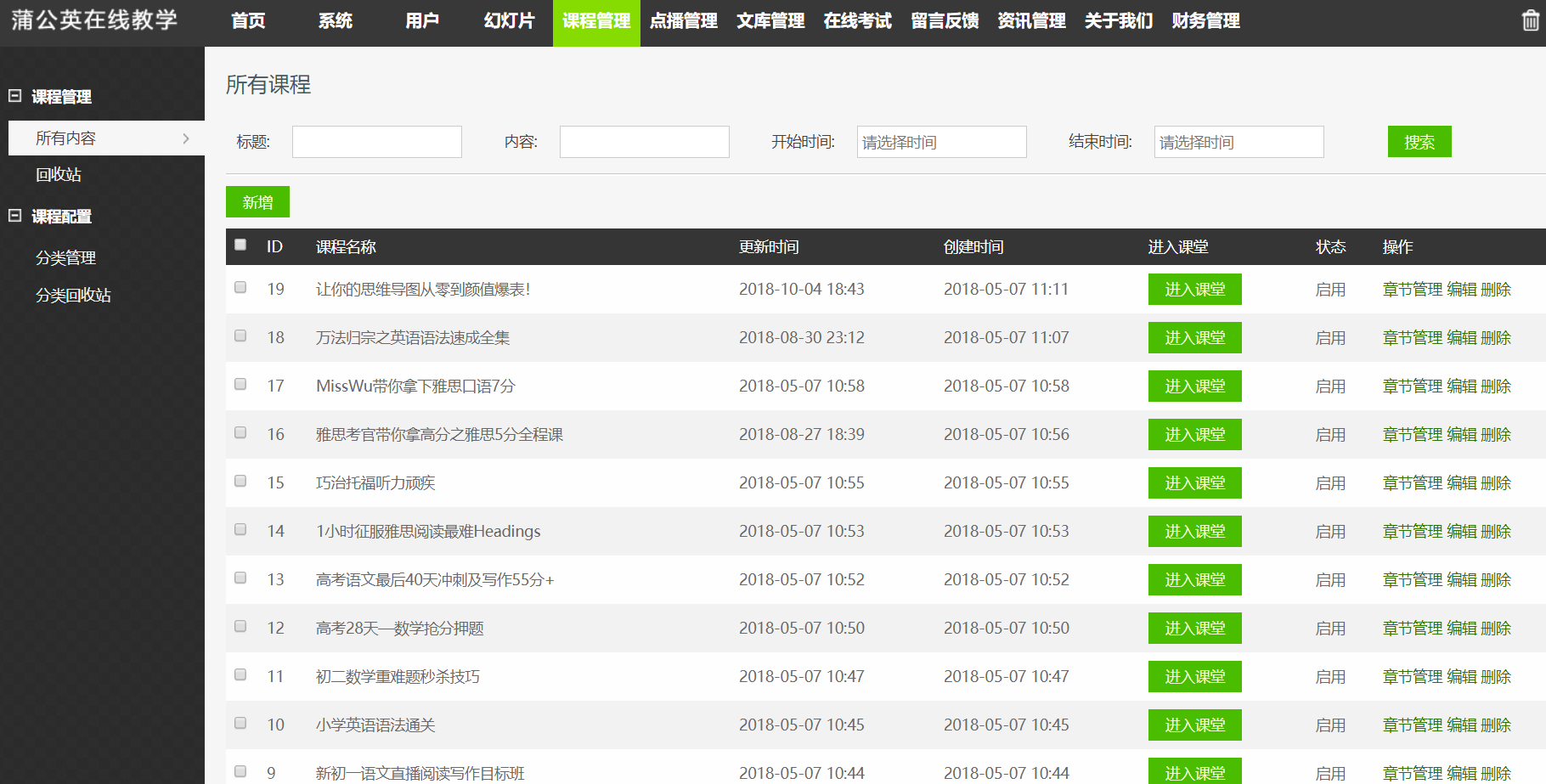Image resolution: width=1546 pixels, height=784 pixels.
Task: Collapse the 课程配置 sidebar section
Action: (x=14, y=216)
